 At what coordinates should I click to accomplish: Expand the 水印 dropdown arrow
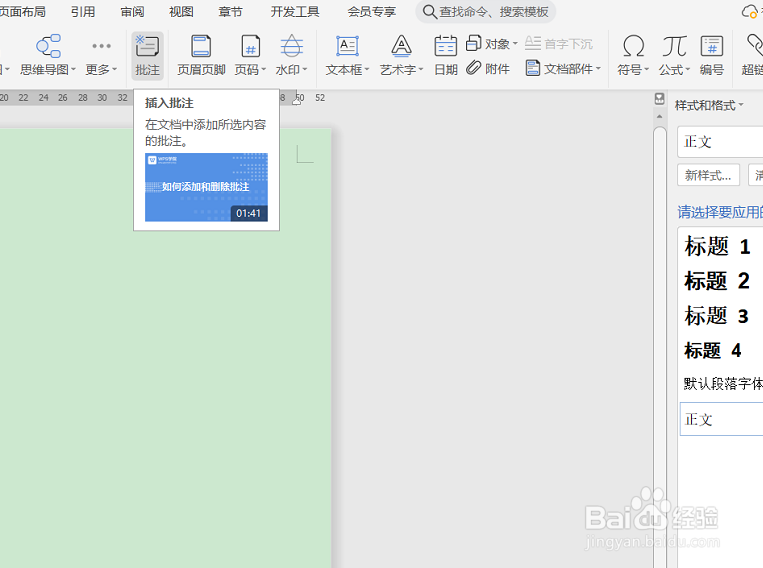pos(305,70)
